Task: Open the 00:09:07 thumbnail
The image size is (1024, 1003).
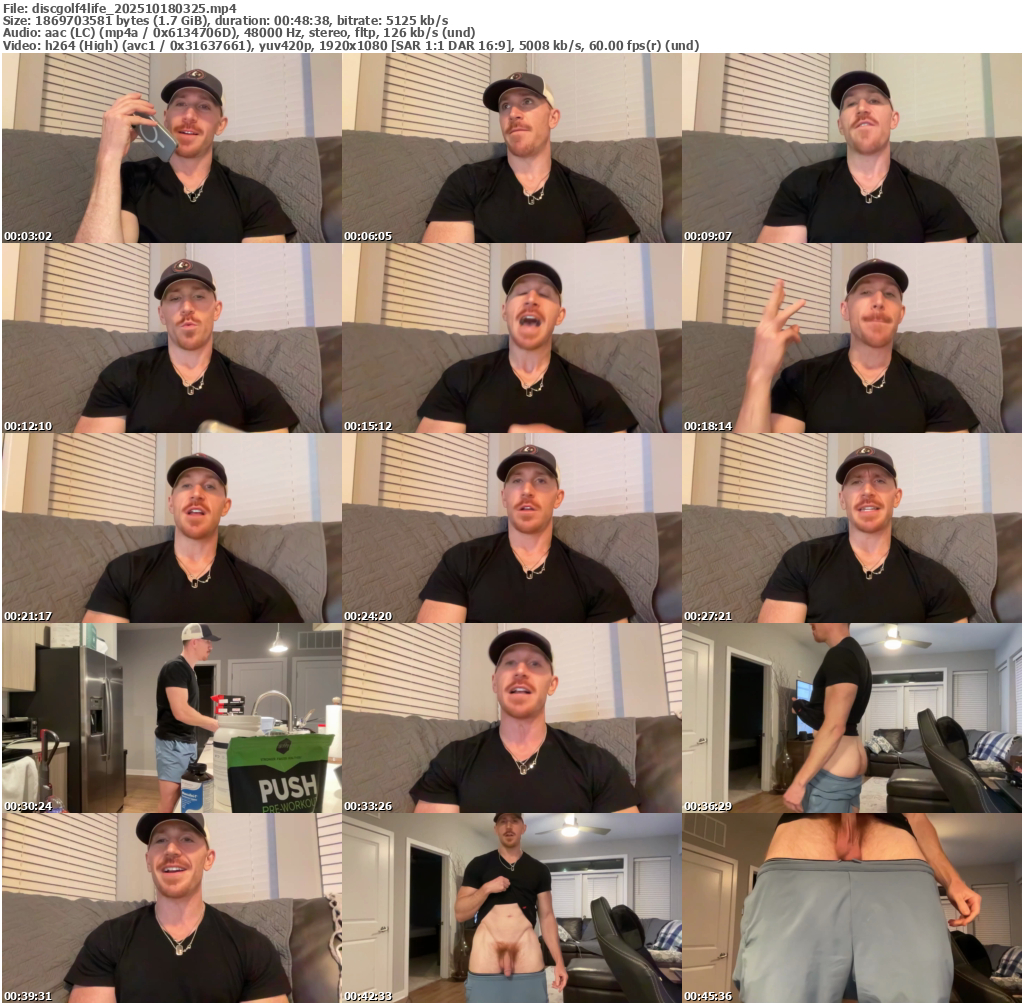Action: click(x=851, y=148)
